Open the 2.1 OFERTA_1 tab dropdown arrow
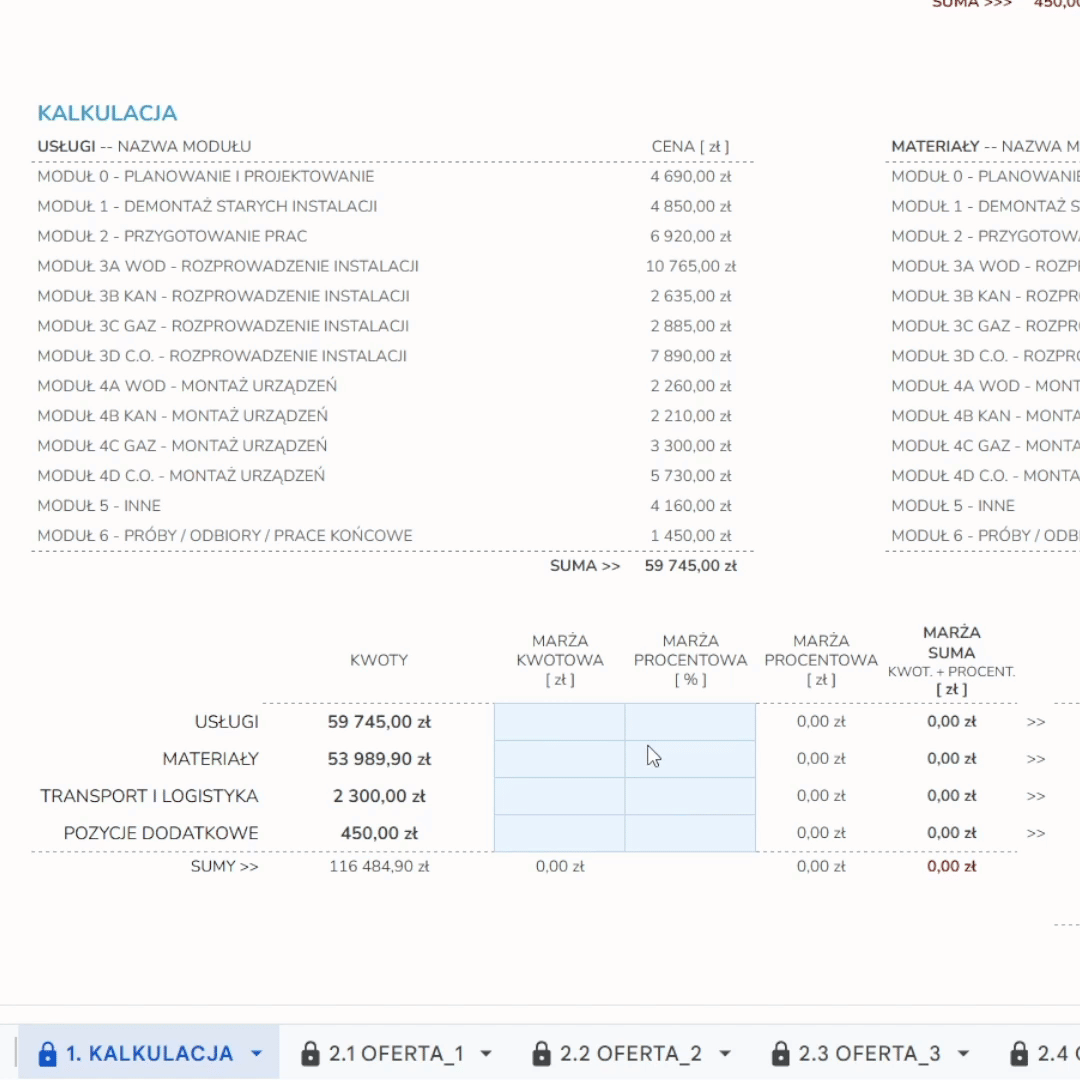Screen dimensions: 1080x1080 coord(487,1054)
